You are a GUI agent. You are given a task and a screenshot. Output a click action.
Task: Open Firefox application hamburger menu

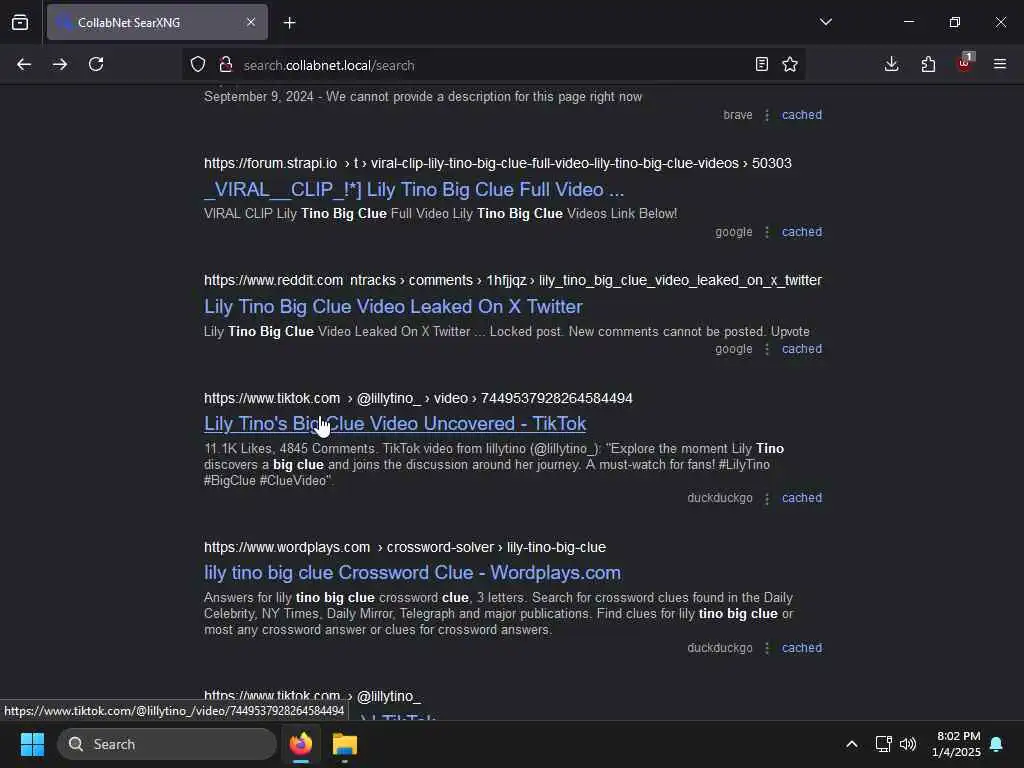tap(1000, 65)
